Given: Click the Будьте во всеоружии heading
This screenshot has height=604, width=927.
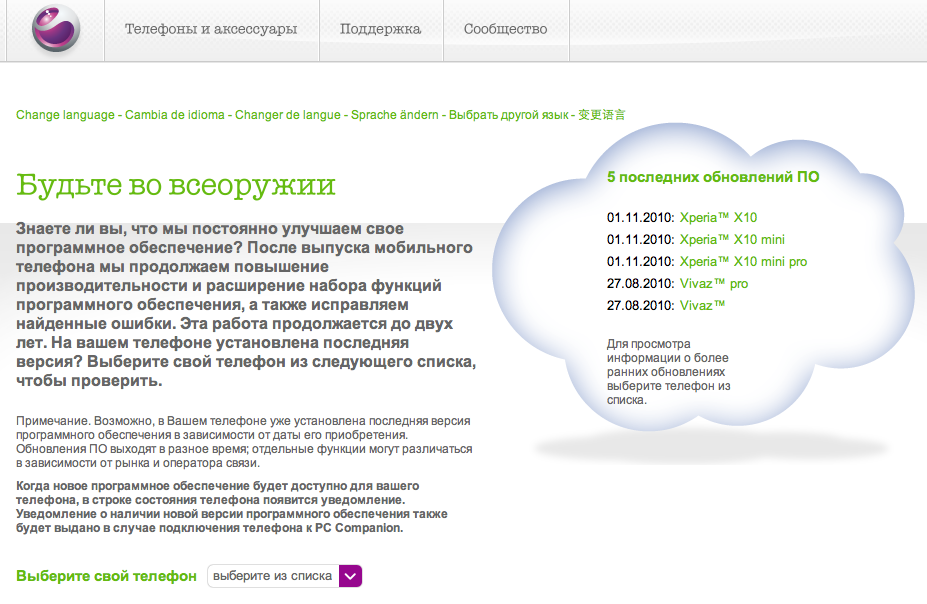Looking at the screenshot, I should [176, 185].
